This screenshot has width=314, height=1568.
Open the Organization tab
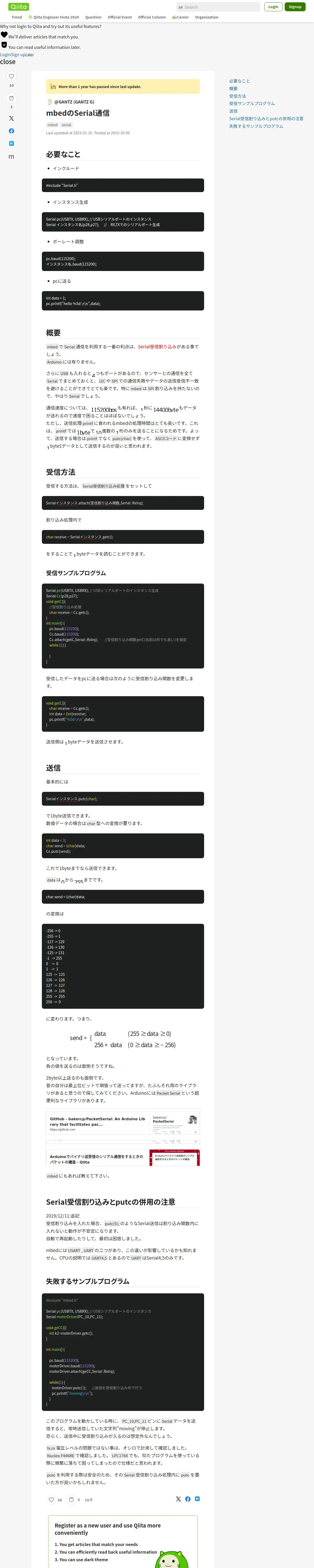pyautogui.click(x=207, y=17)
